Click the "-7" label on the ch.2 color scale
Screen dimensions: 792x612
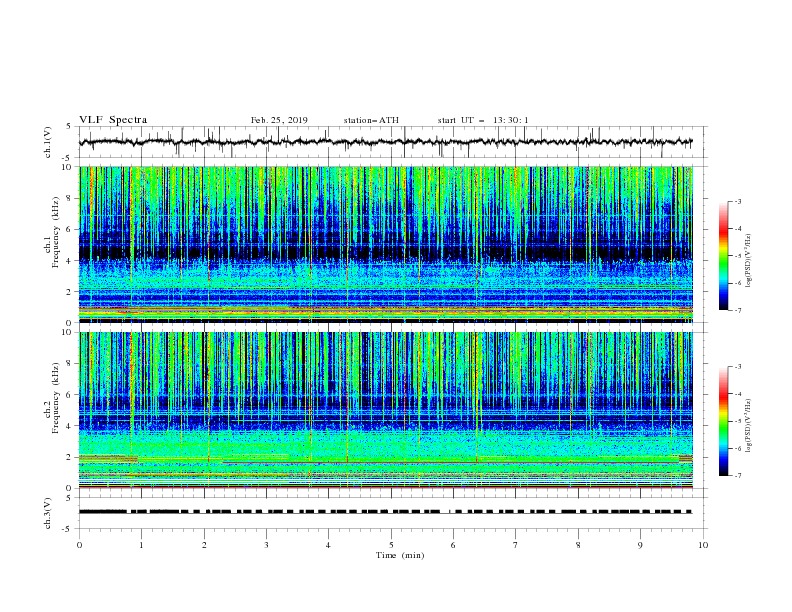(x=738, y=476)
